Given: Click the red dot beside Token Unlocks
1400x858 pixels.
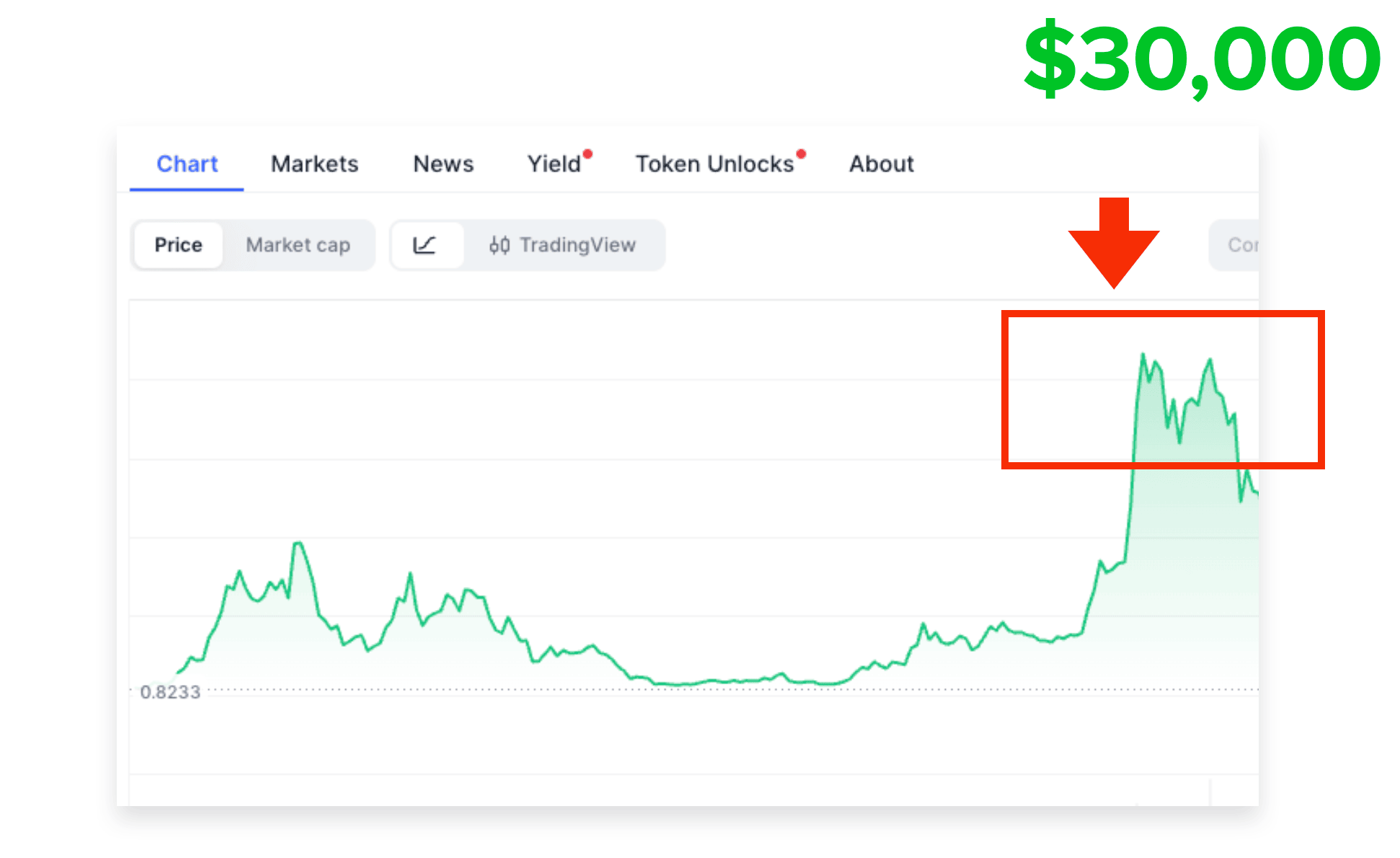Looking at the screenshot, I should (x=801, y=154).
